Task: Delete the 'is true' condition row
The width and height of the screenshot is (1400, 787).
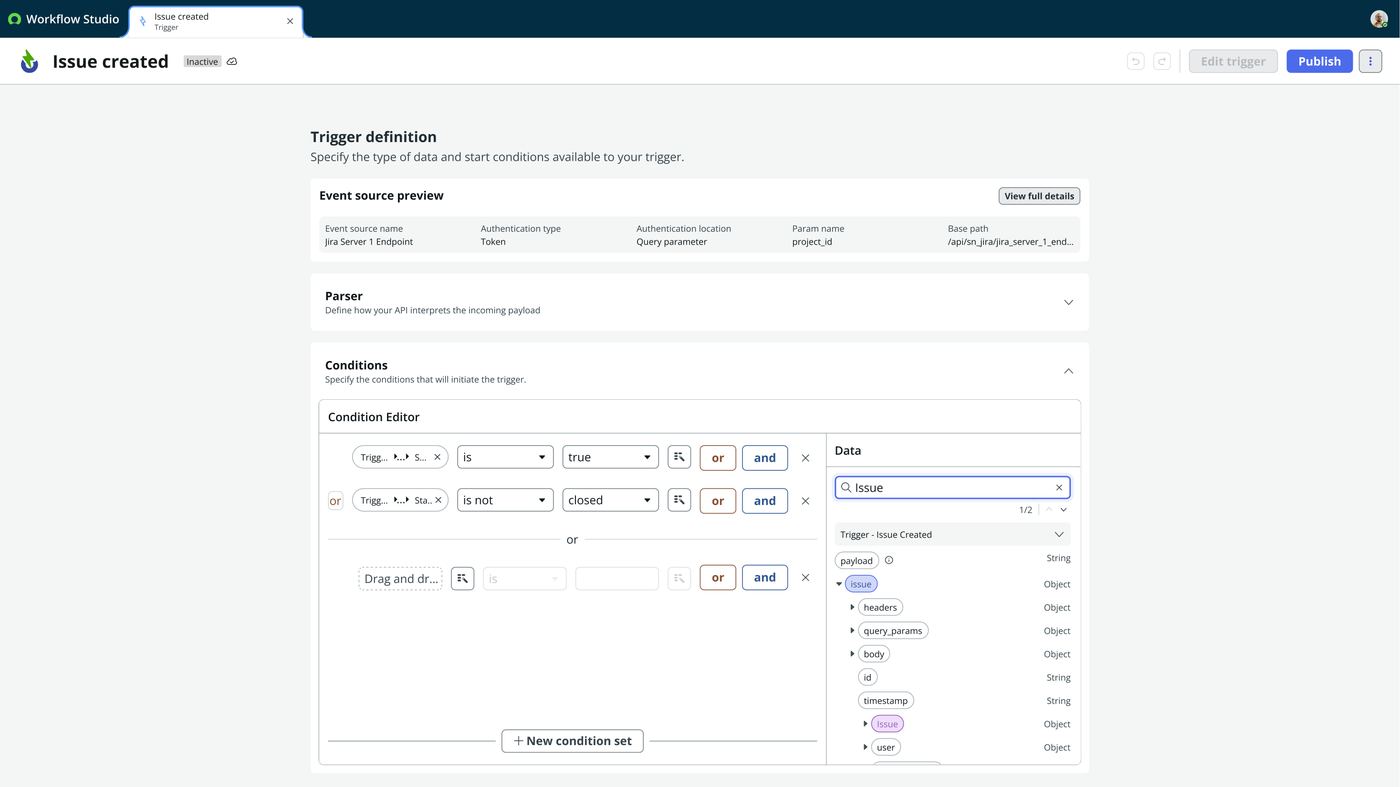Action: pos(805,458)
